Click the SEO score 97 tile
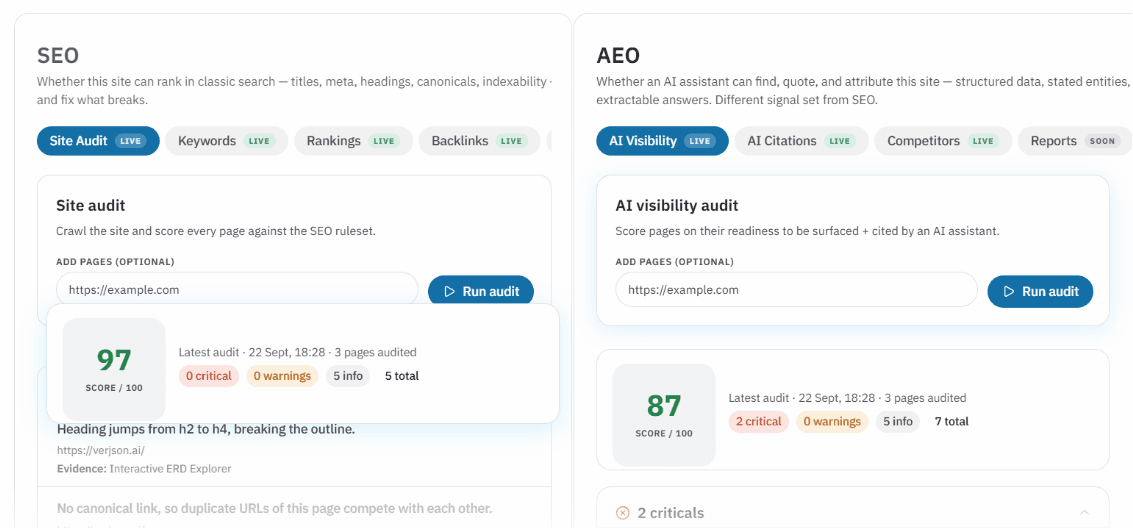This screenshot has width=1133, height=528. [114, 369]
